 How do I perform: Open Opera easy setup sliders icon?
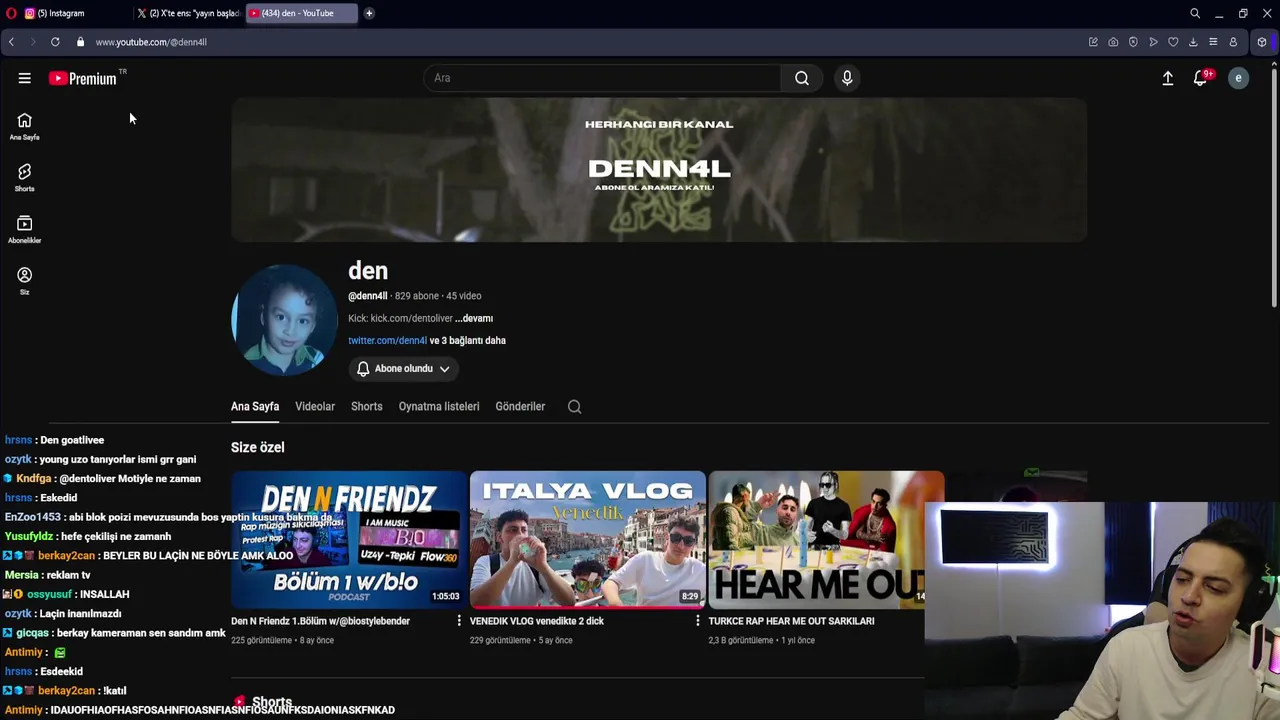[1213, 42]
